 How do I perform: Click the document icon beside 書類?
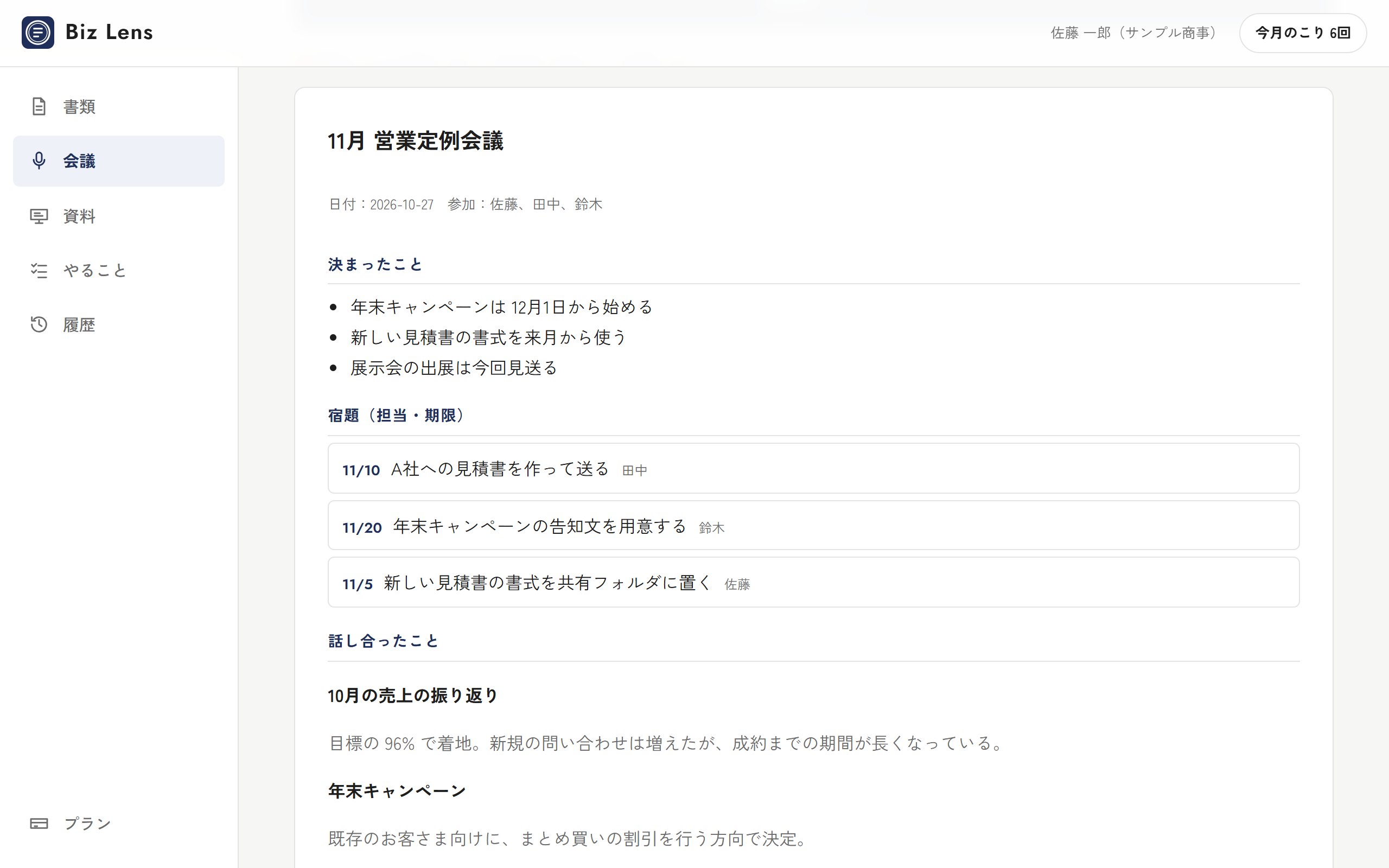click(x=39, y=107)
